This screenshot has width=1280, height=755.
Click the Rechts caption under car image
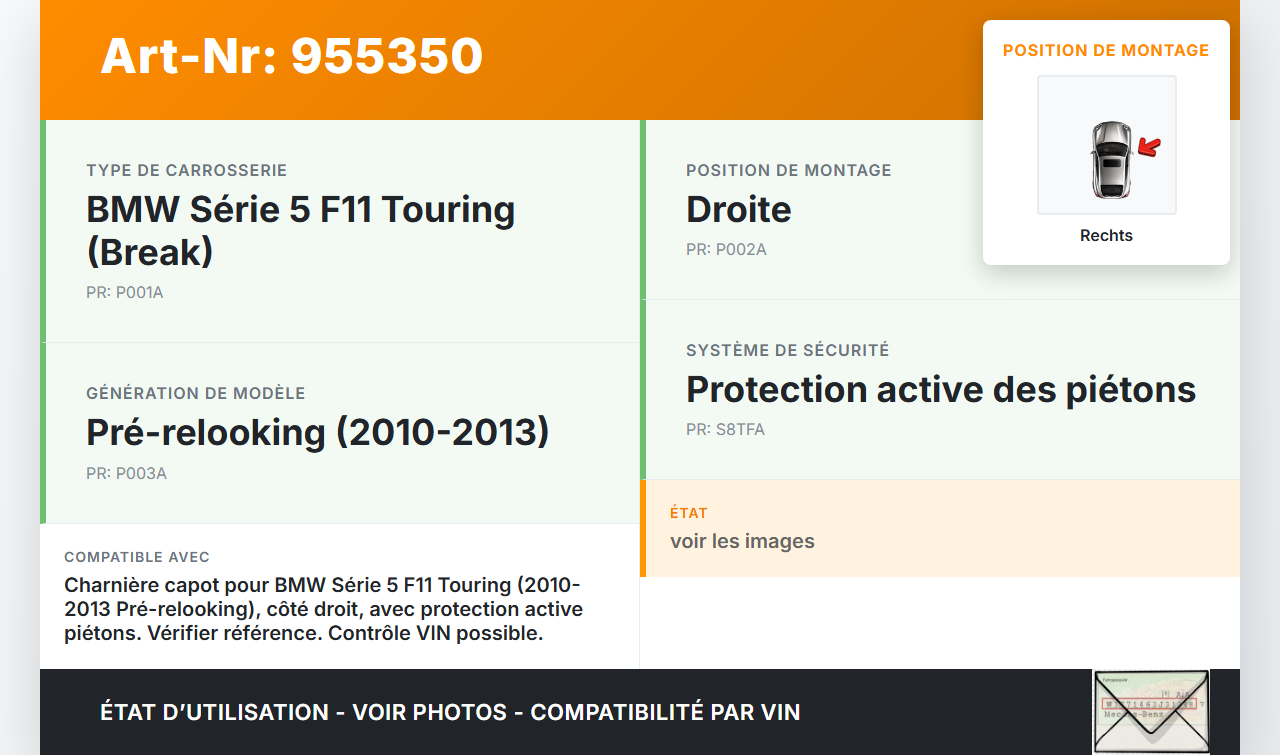tap(1106, 236)
